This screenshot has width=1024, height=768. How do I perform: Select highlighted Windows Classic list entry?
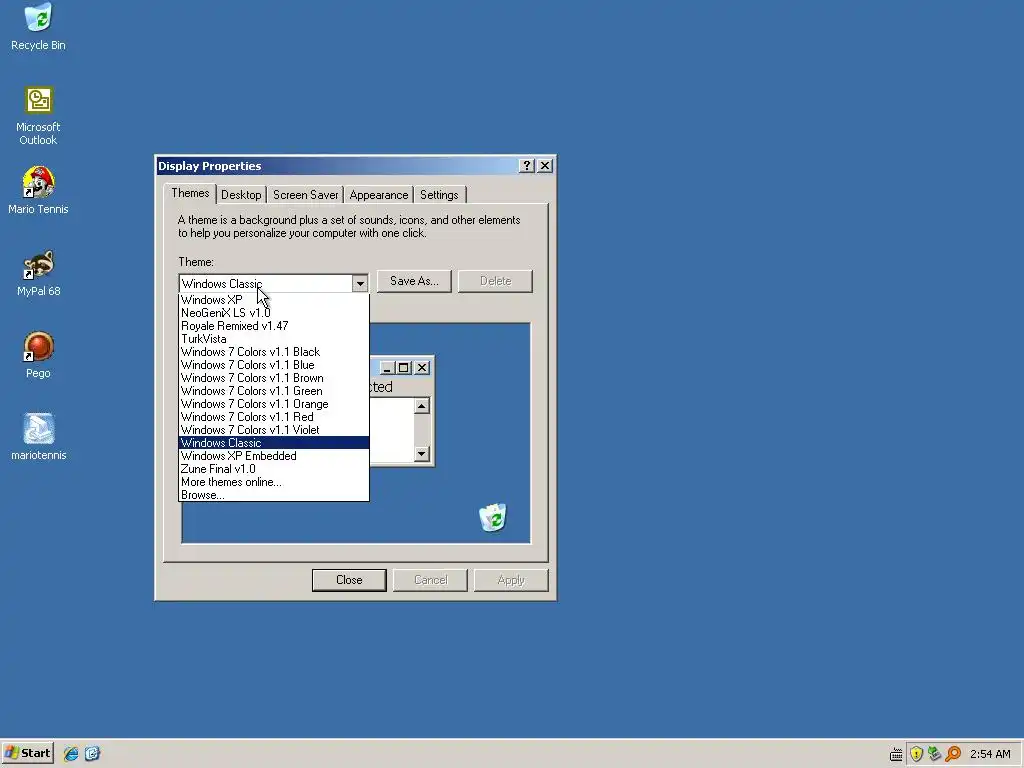(274, 443)
